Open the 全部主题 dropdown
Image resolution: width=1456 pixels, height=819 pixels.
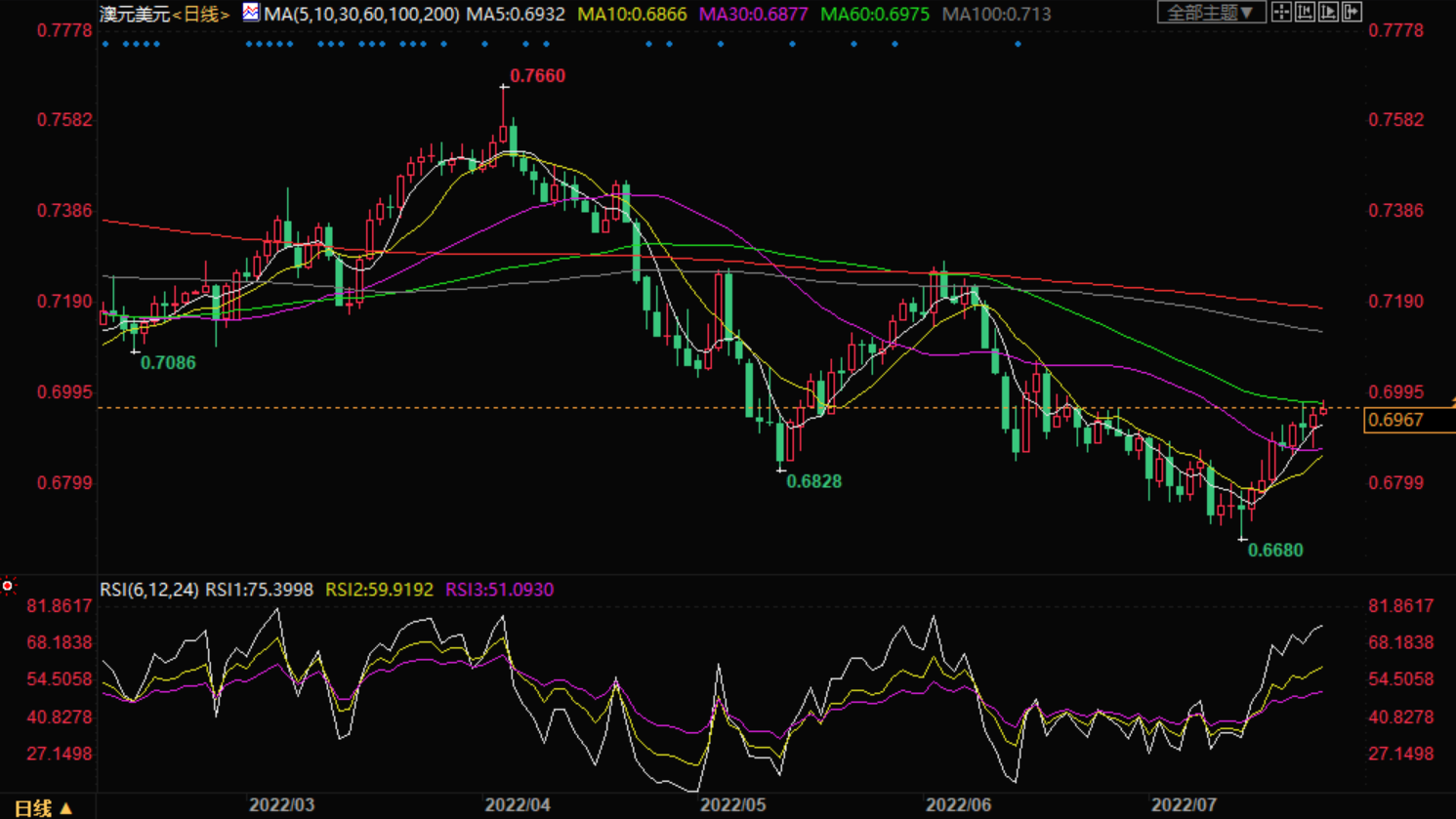[1211, 13]
